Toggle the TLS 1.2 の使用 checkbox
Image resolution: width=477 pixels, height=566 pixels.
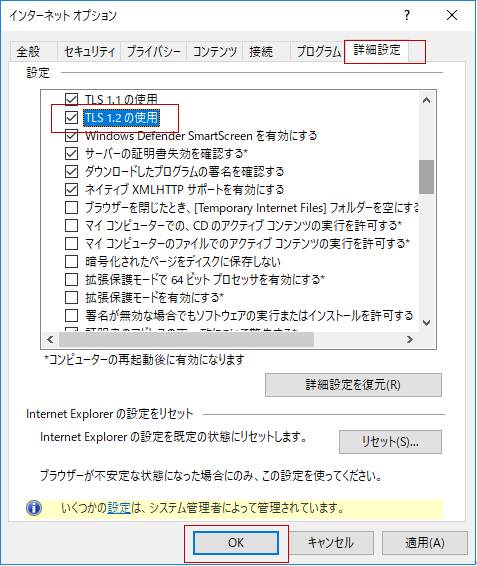point(71,117)
